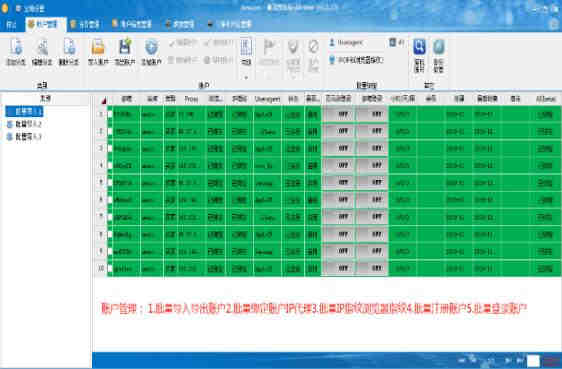Tick the checkbox for row 3
This screenshot has width=562, height=369.
pos(110,148)
